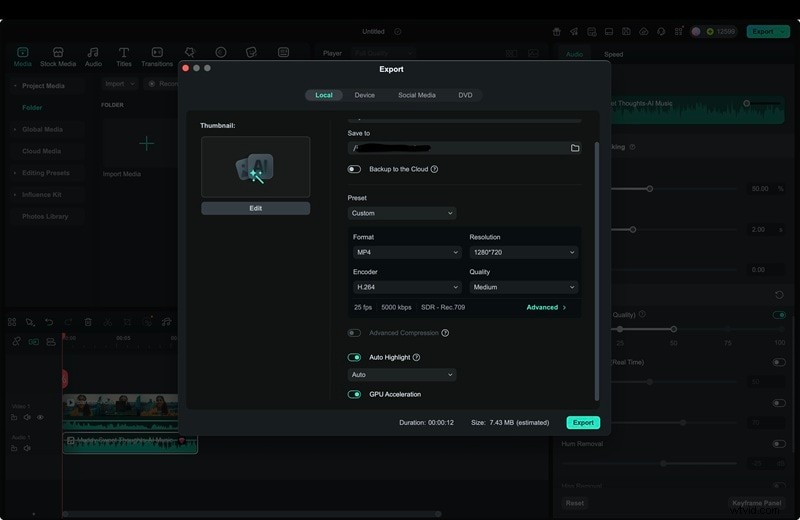
Task: Select the Folder item under Project Media
Action: (x=32, y=108)
